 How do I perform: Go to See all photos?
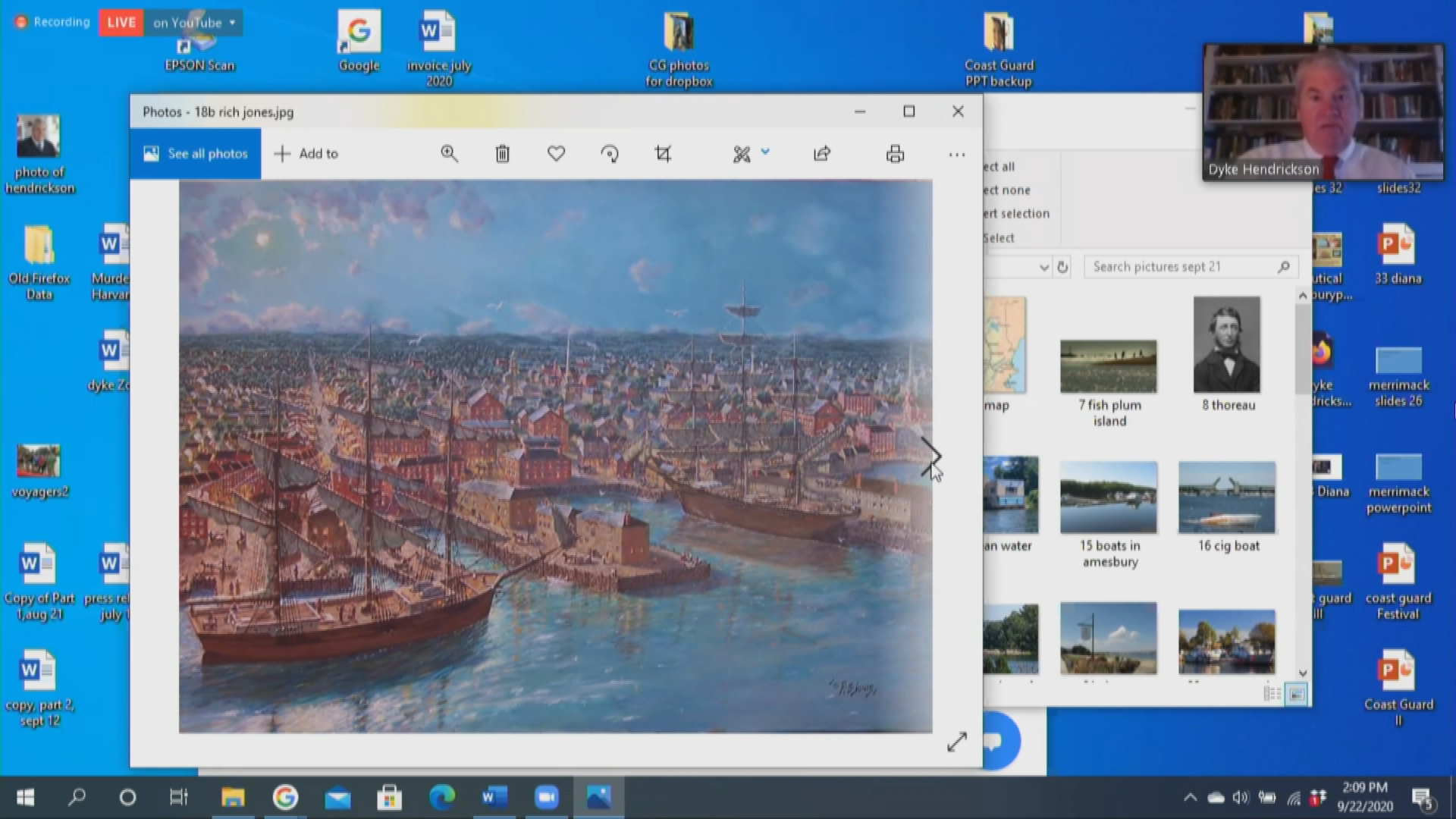[196, 154]
